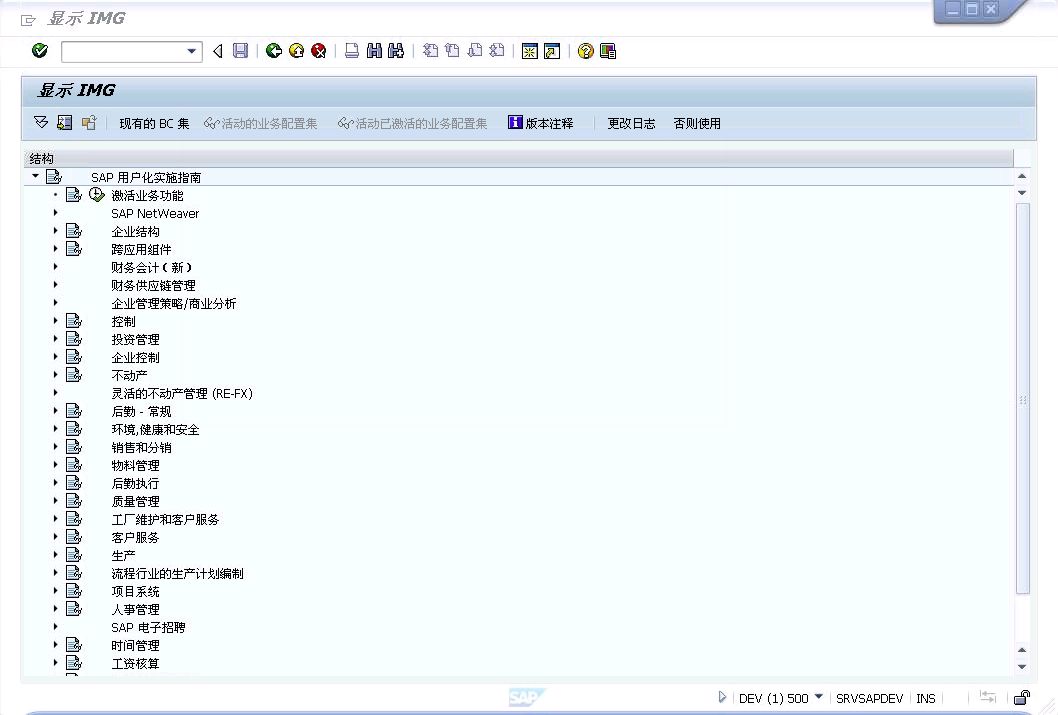Open documentation icon beside 生产

[74, 554]
